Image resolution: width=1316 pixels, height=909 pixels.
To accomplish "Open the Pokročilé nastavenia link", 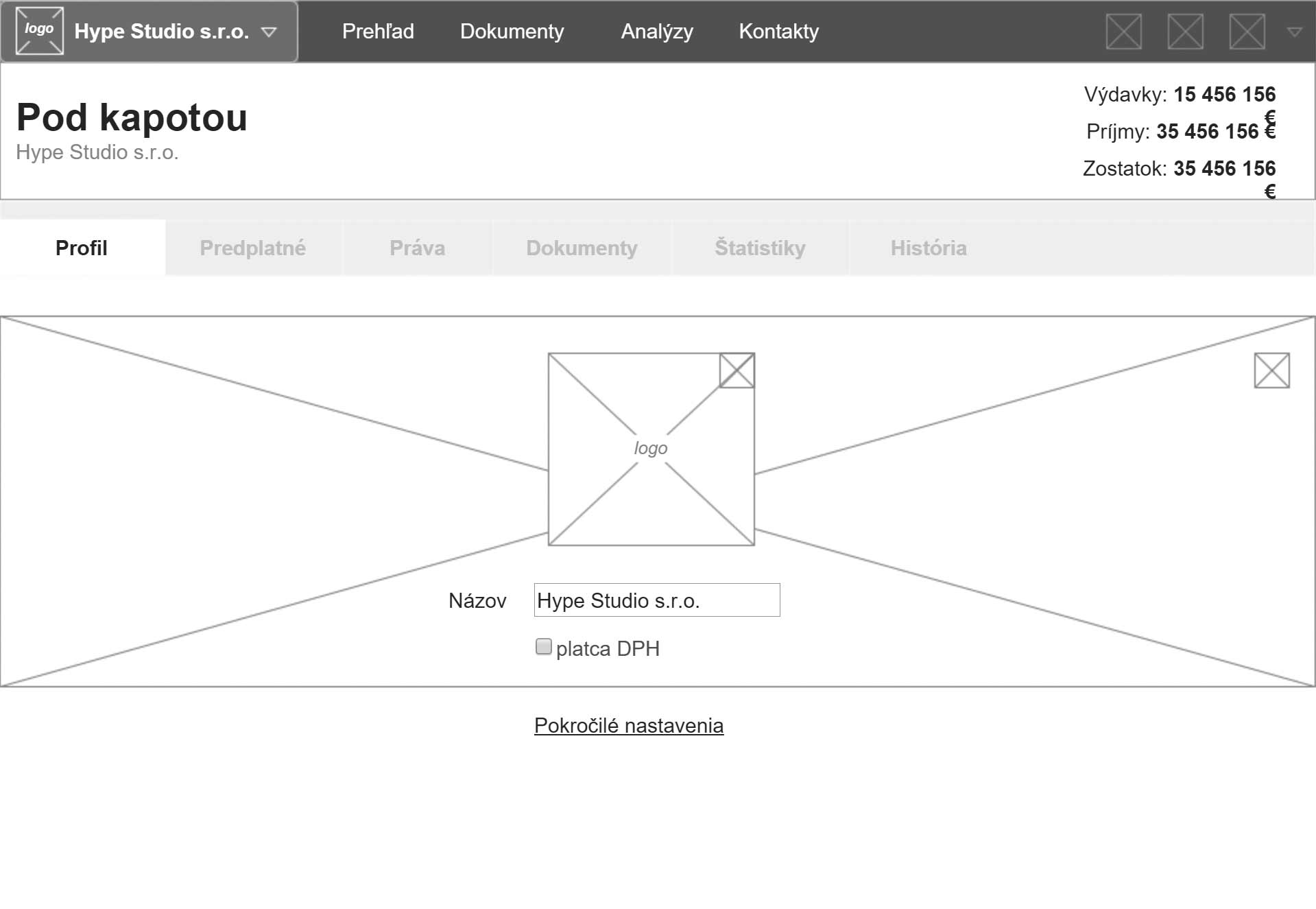I will tap(628, 726).
